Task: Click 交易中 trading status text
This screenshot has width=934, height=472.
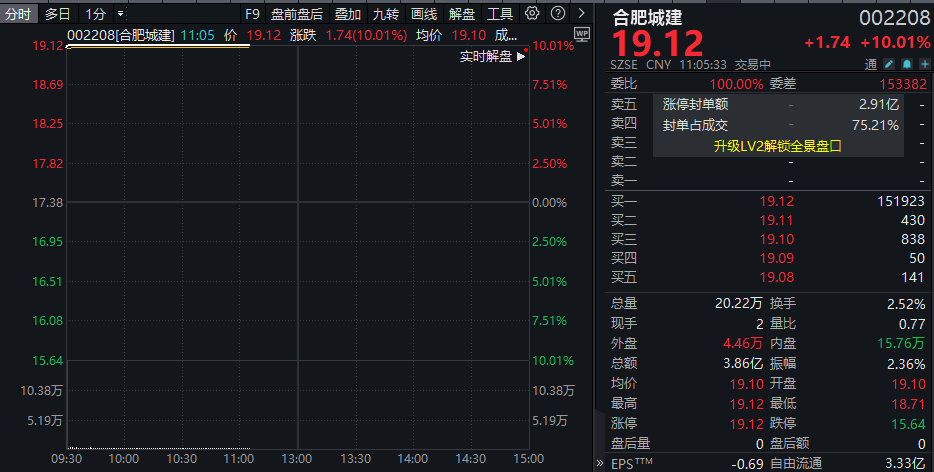Action: click(753, 64)
